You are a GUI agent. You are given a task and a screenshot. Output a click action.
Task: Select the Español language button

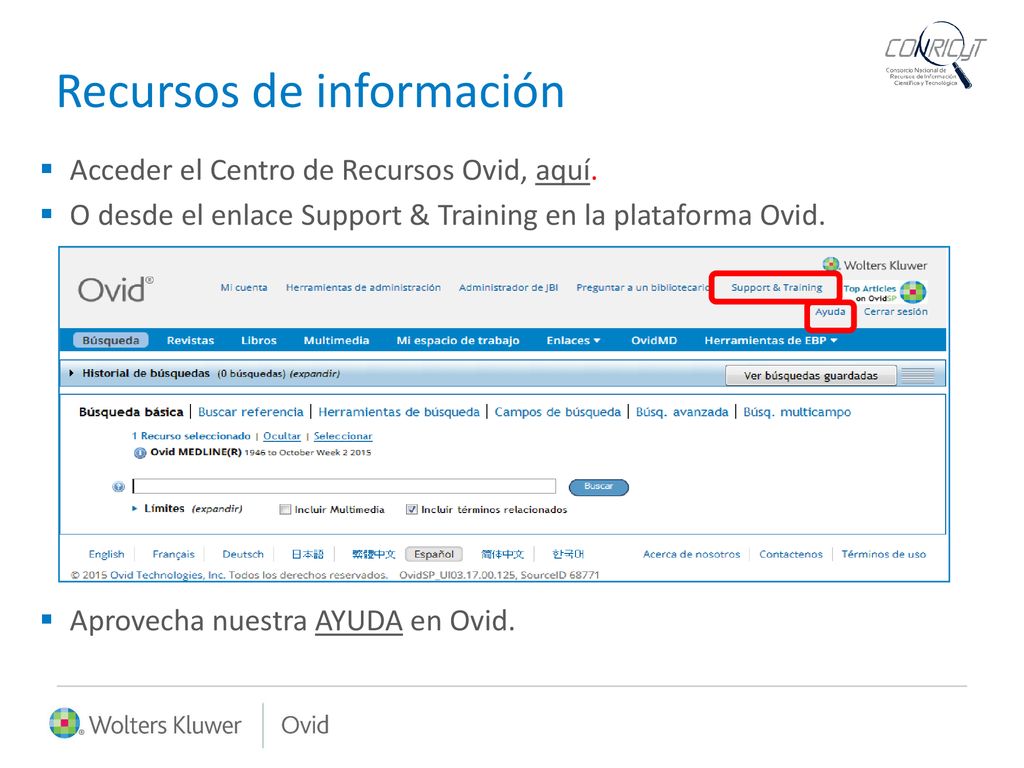434,554
